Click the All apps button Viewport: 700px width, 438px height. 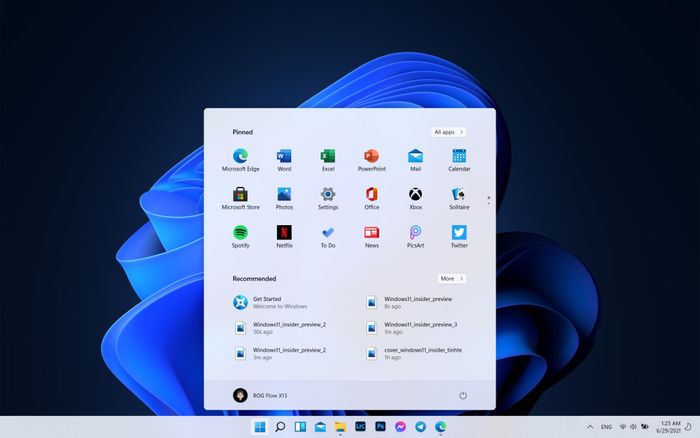coord(449,132)
